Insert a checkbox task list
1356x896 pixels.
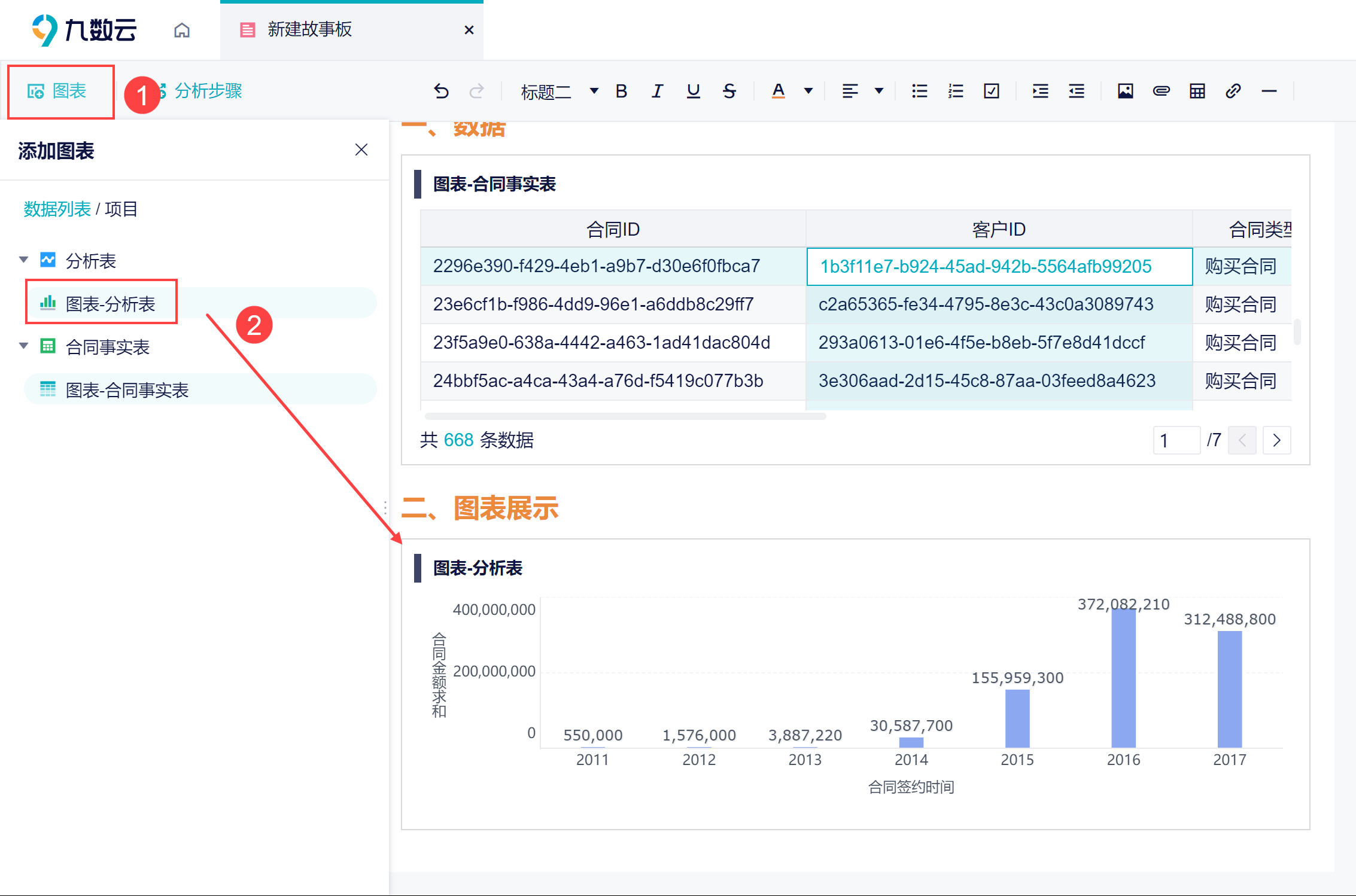click(991, 91)
